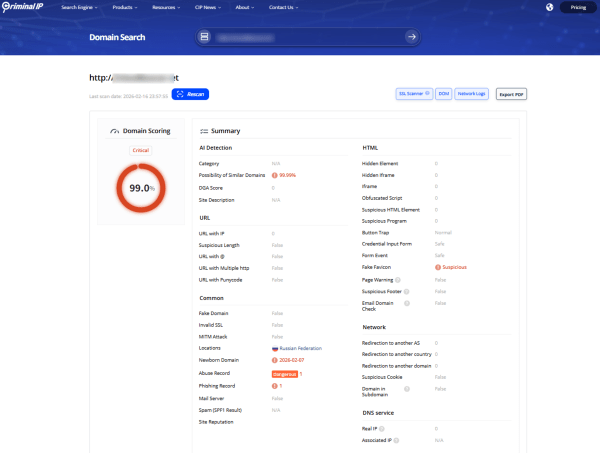Click the Button Trap Normal value
Screen dimensions: 600x453
[x=443, y=233]
